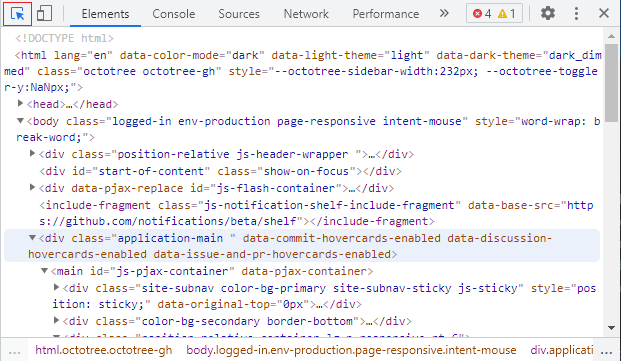Select html.octotree breadcrumb item
621x361 pixels.
pyautogui.click(x=104, y=350)
